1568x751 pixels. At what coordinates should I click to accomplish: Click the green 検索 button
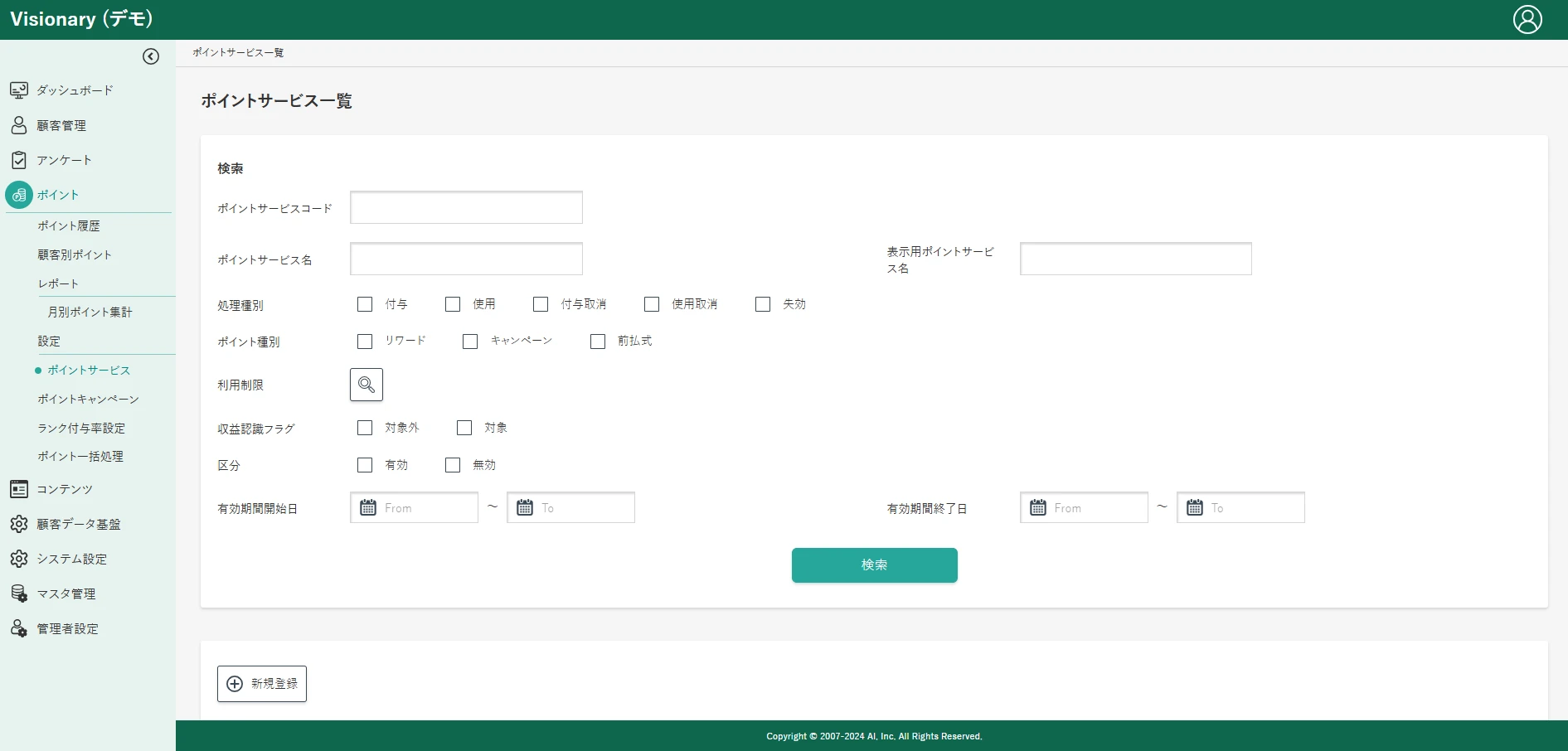pyautogui.click(x=875, y=564)
